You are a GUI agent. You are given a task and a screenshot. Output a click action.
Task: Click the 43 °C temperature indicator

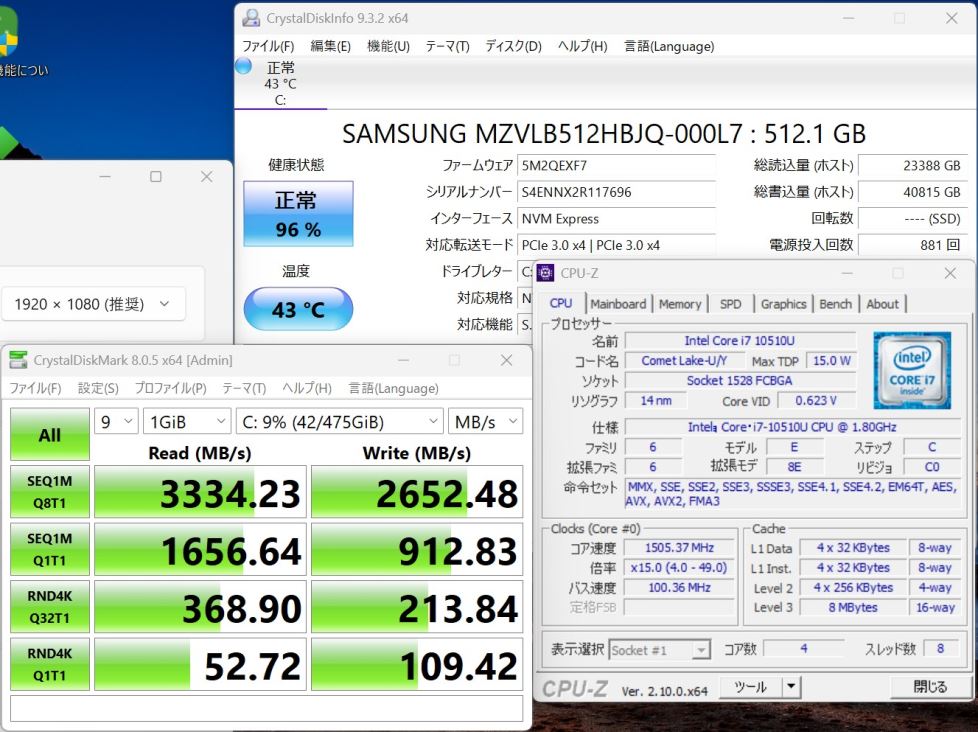click(x=298, y=309)
